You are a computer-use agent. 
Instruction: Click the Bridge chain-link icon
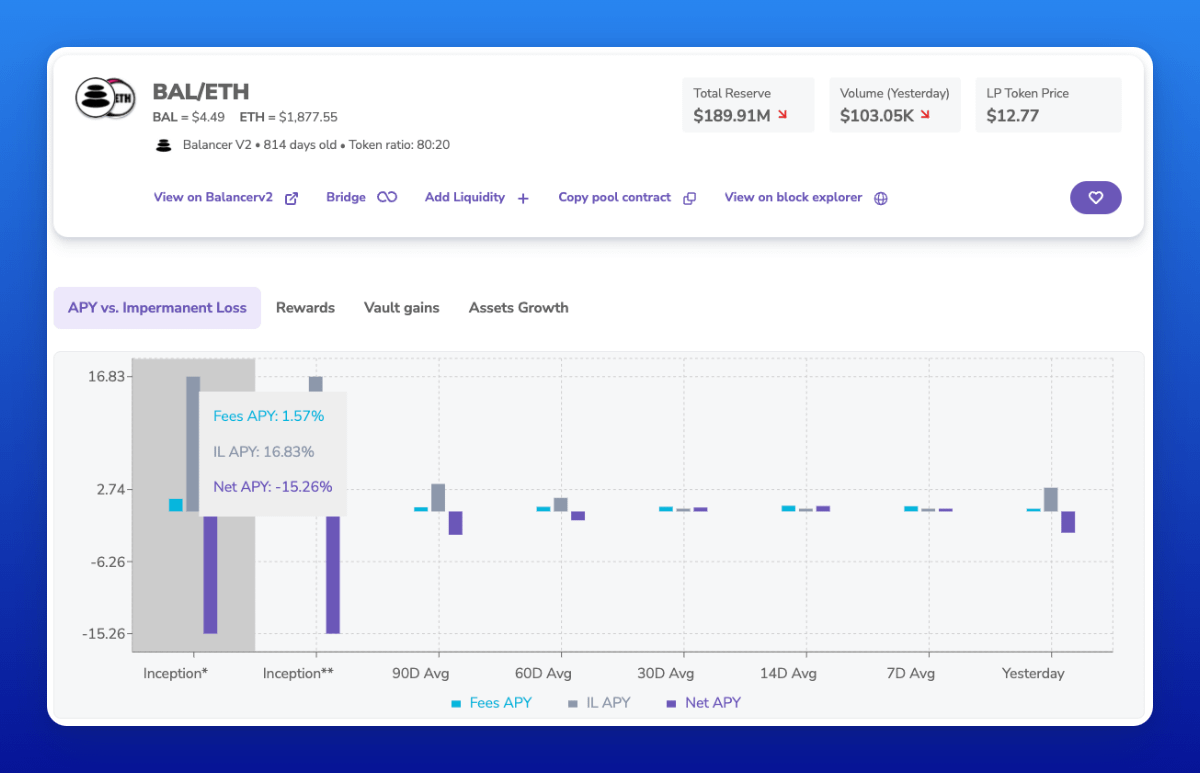coord(387,198)
